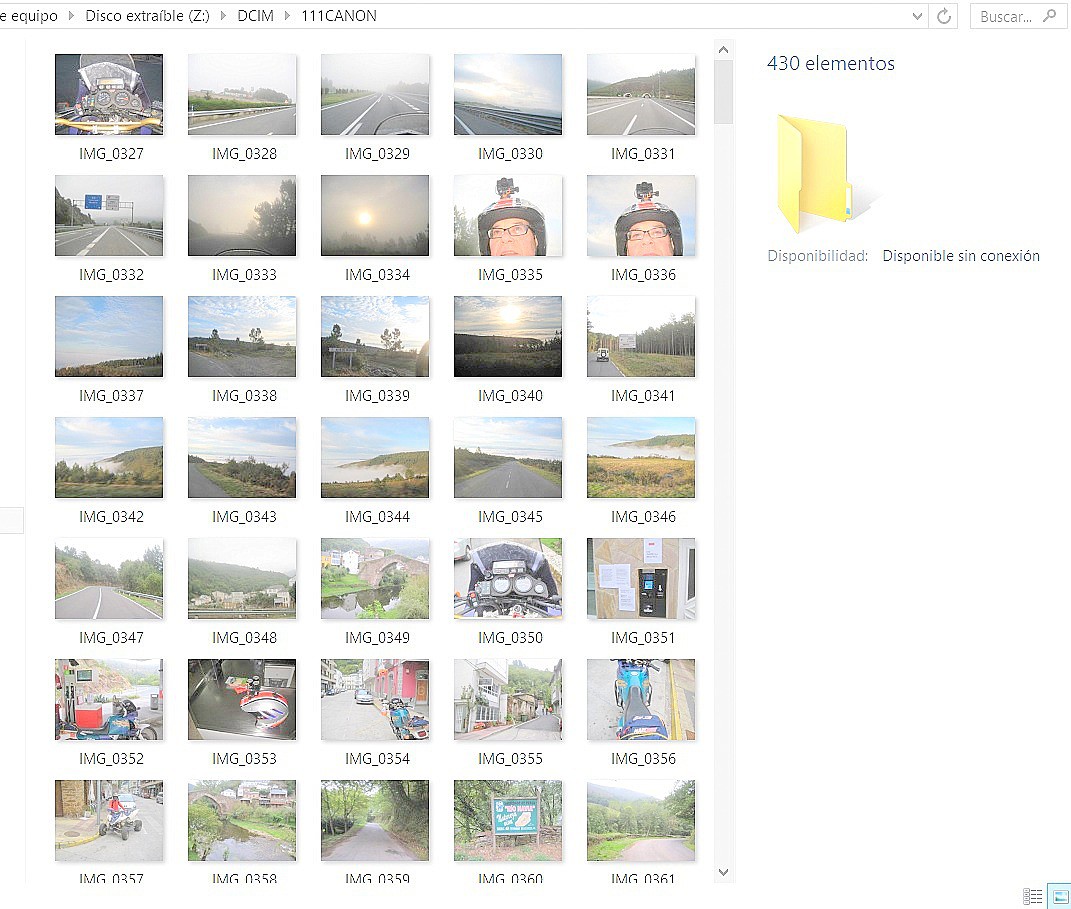The width and height of the screenshot is (1071, 909).
Task: Click the refresh icon in address bar
Action: [943, 16]
